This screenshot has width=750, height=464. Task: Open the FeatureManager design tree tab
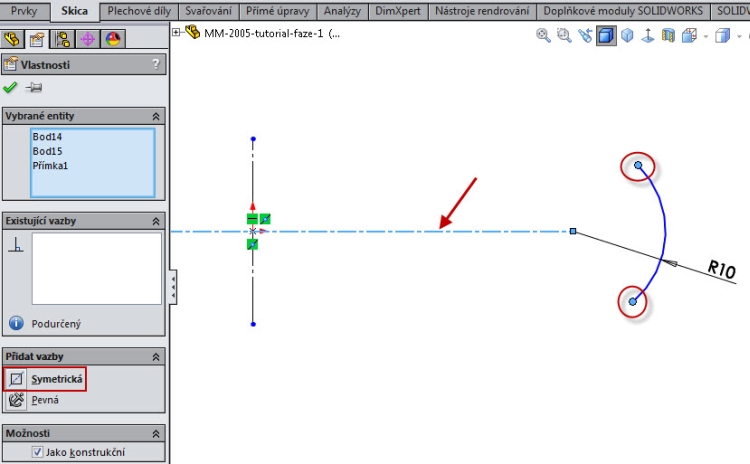tap(12, 39)
